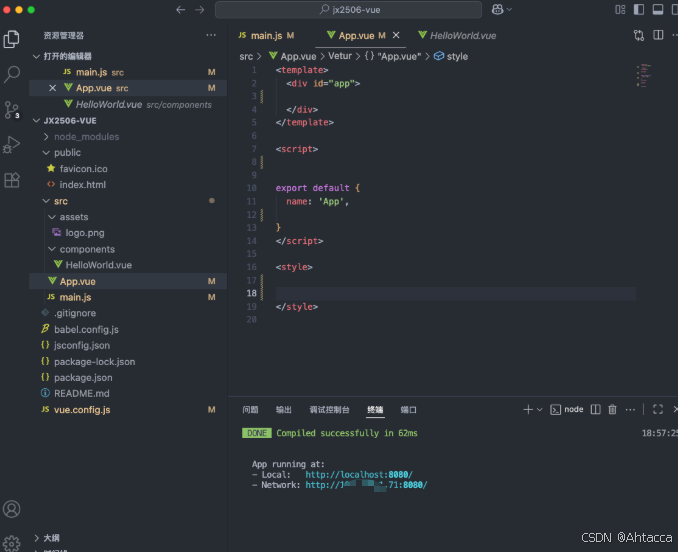
Task: Click the src breadcrumb segment
Action: pyautogui.click(x=246, y=56)
